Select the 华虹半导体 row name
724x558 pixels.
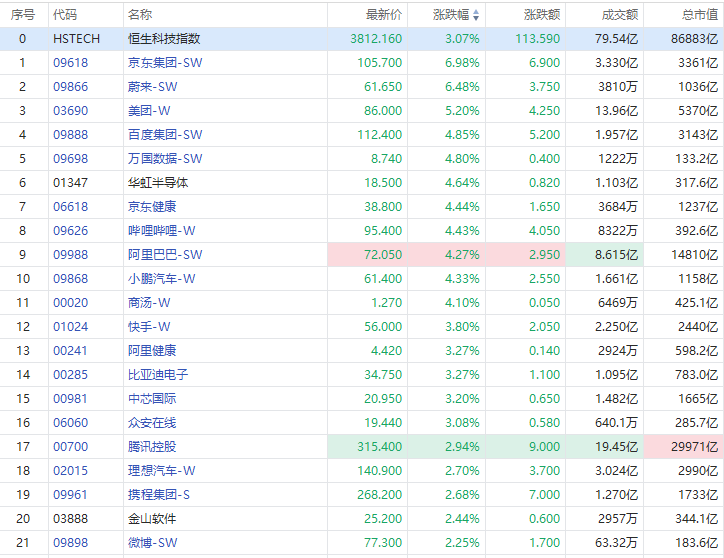click(x=158, y=183)
